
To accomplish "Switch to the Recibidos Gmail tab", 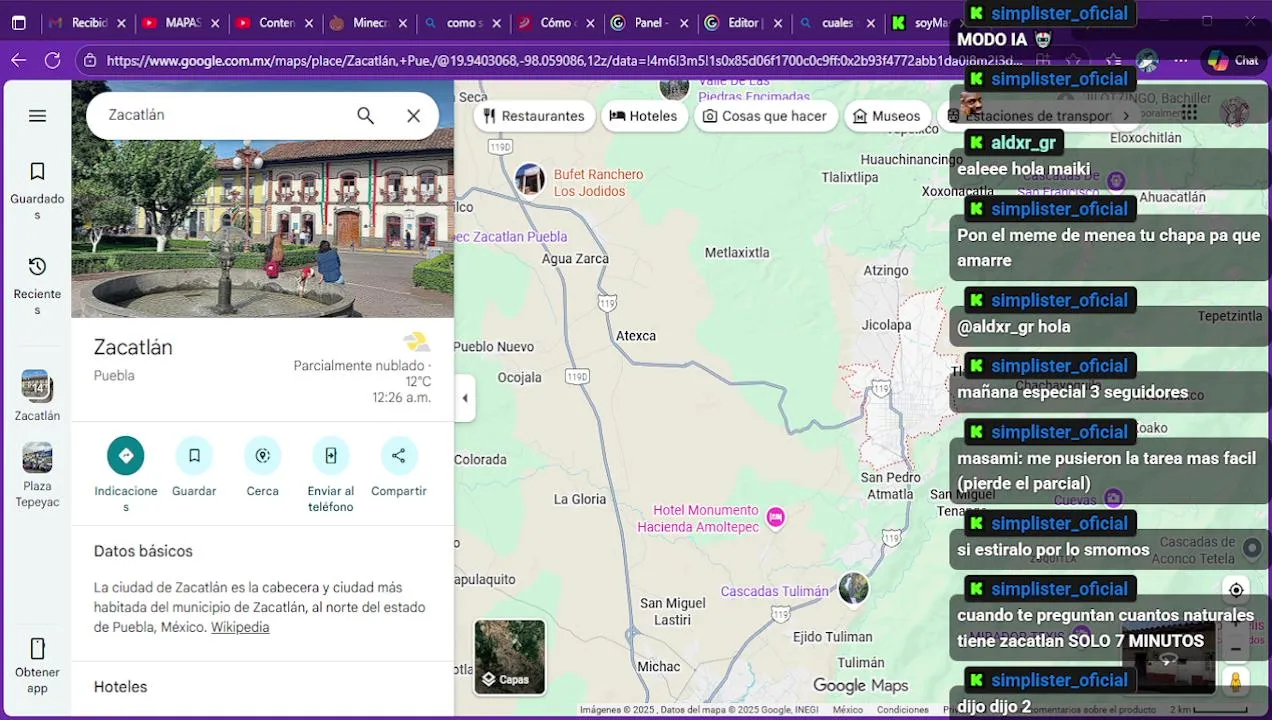I will coord(86,22).
